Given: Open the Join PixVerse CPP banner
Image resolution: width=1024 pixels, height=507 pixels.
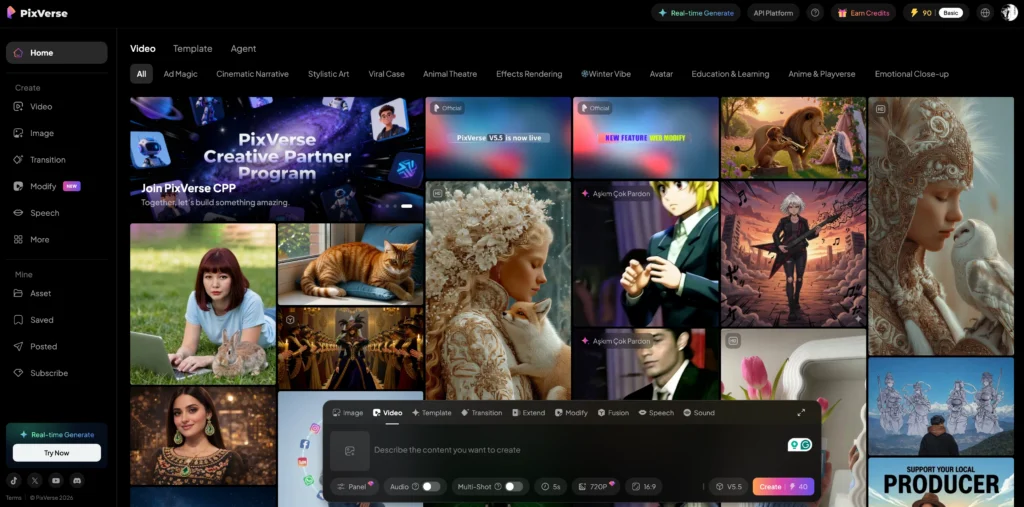Looking at the screenshot, I should click(277, 159).
